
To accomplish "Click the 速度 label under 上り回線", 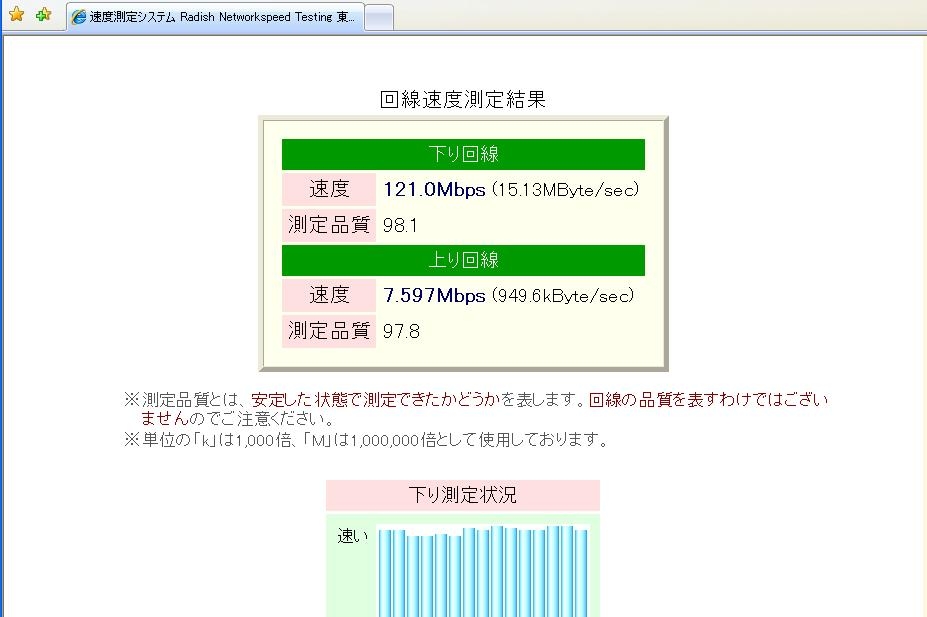I will point(329,295).
